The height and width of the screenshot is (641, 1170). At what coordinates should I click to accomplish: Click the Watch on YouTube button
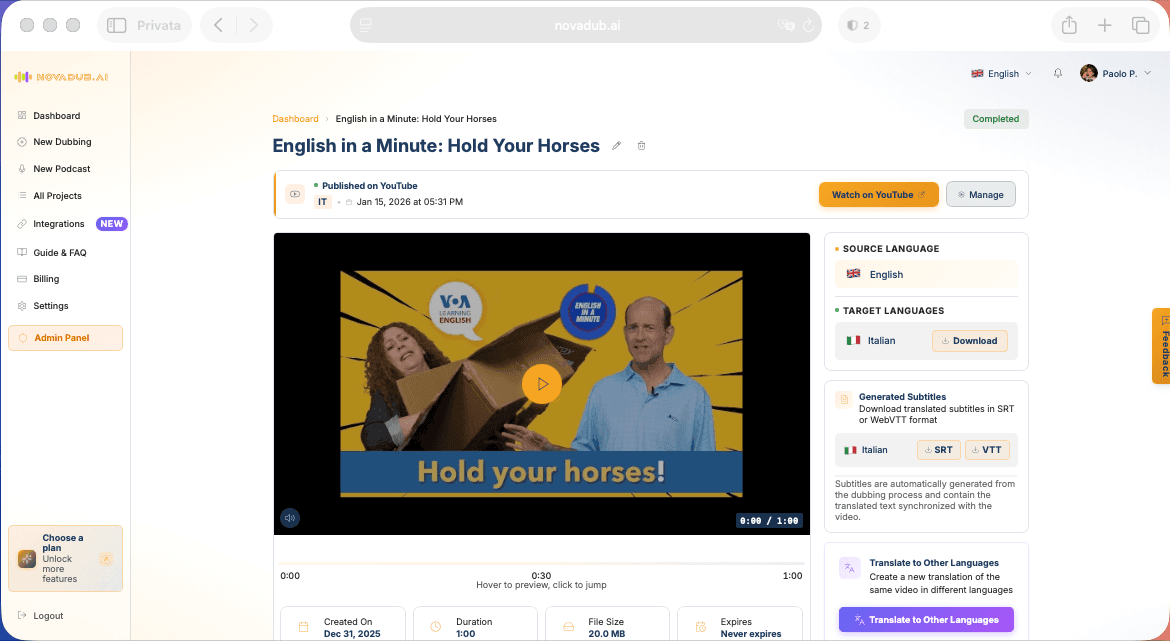[878, 194]
